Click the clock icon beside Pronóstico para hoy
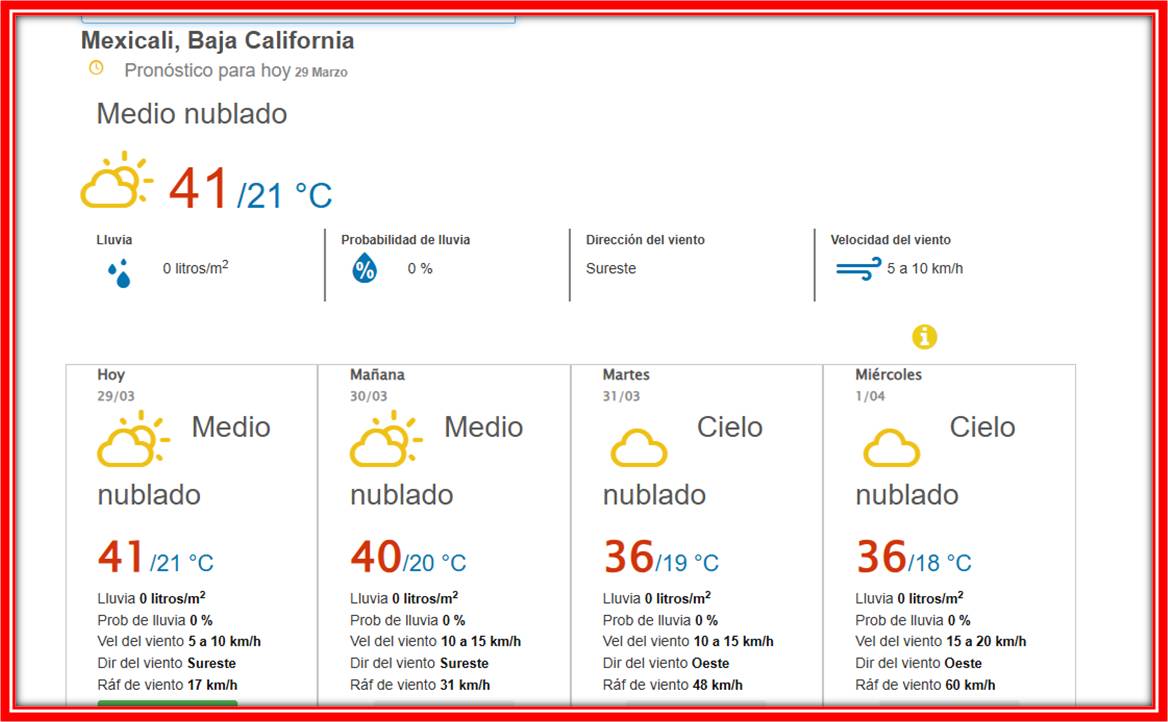This screenshot has width=1168, height=722. click(96, 69)
